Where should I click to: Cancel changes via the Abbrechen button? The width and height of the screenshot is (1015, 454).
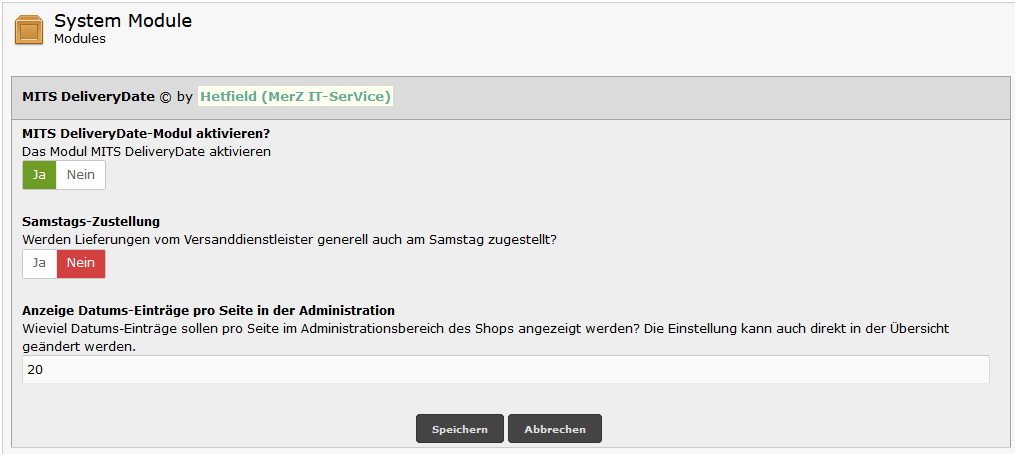coord(555,429)
